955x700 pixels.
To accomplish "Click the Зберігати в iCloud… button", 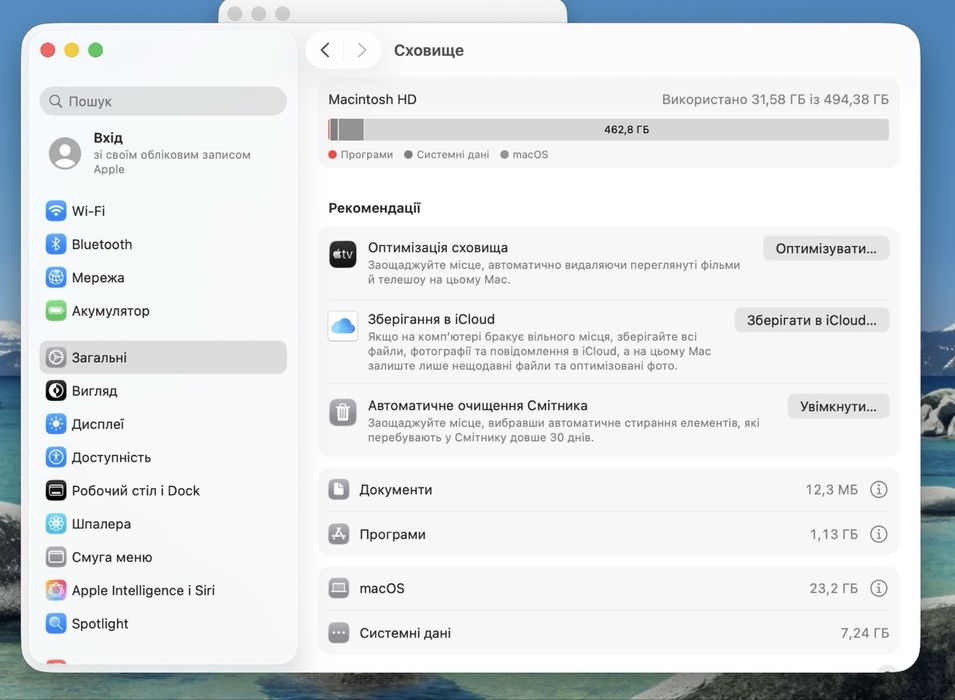I will pyautogui.click(x=811, y=320).
